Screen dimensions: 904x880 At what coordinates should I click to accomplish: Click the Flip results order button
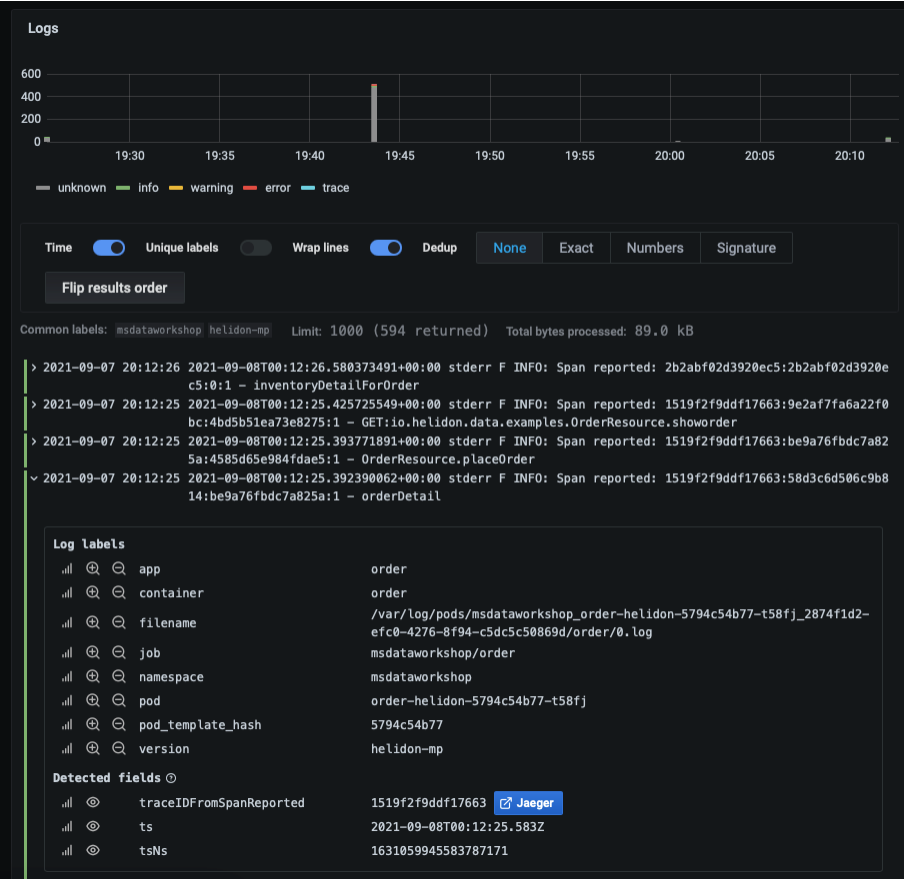(x=115, y=288)
